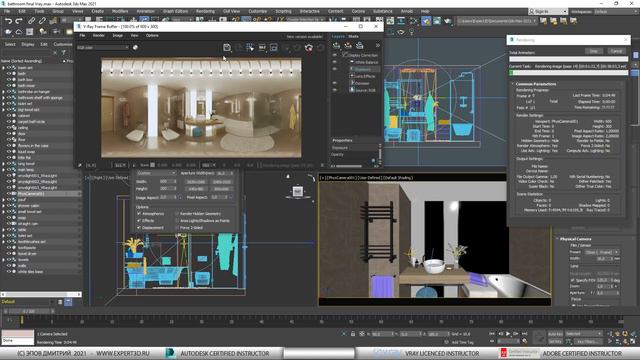Image resolution: width=640 pixels, height=360 pixels.
Task: Click the Selection Lock toggle icon in status bar
Action: click(x=353, y=334)
